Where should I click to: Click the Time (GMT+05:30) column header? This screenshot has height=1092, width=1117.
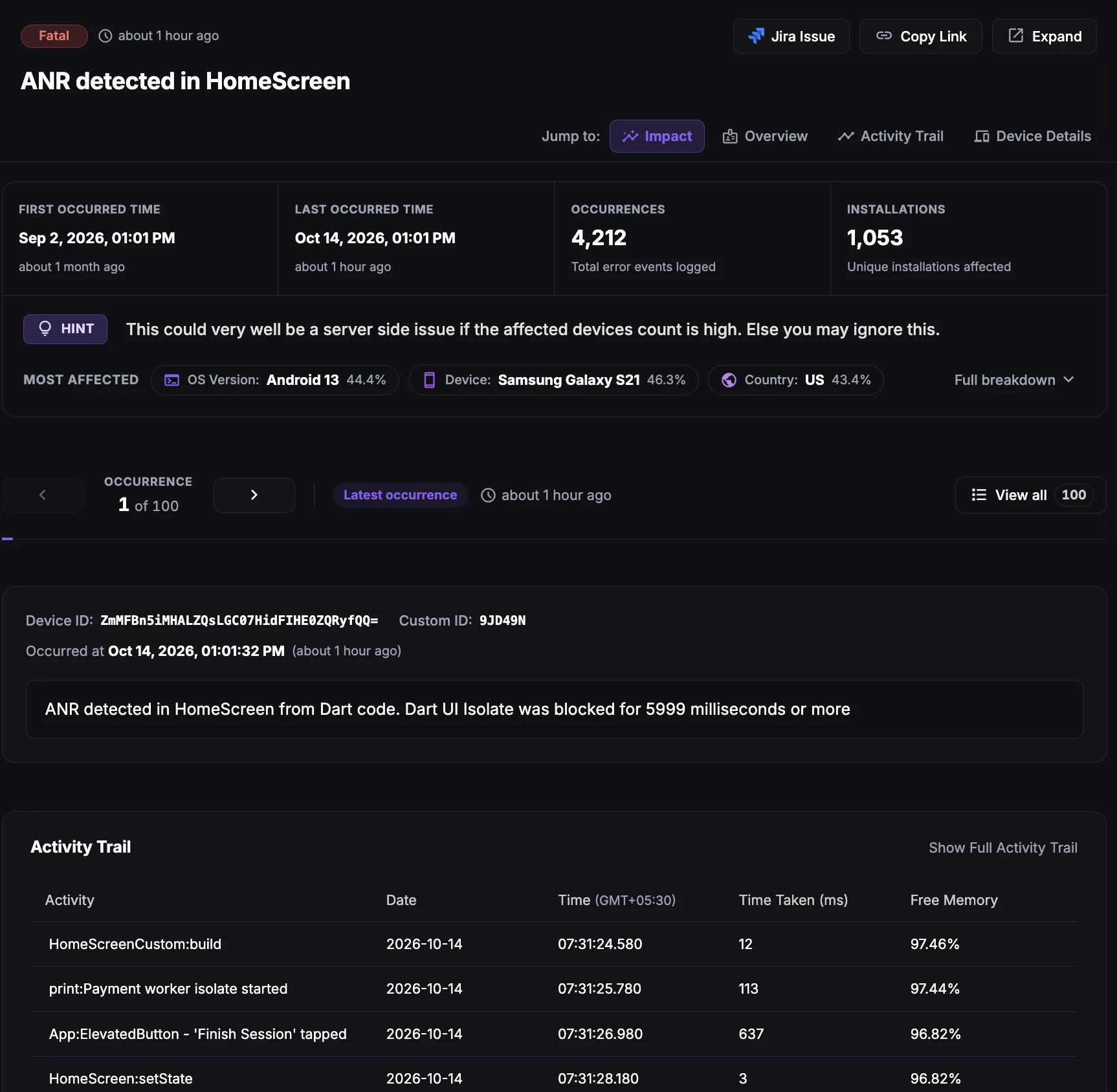tap(617, 900)
